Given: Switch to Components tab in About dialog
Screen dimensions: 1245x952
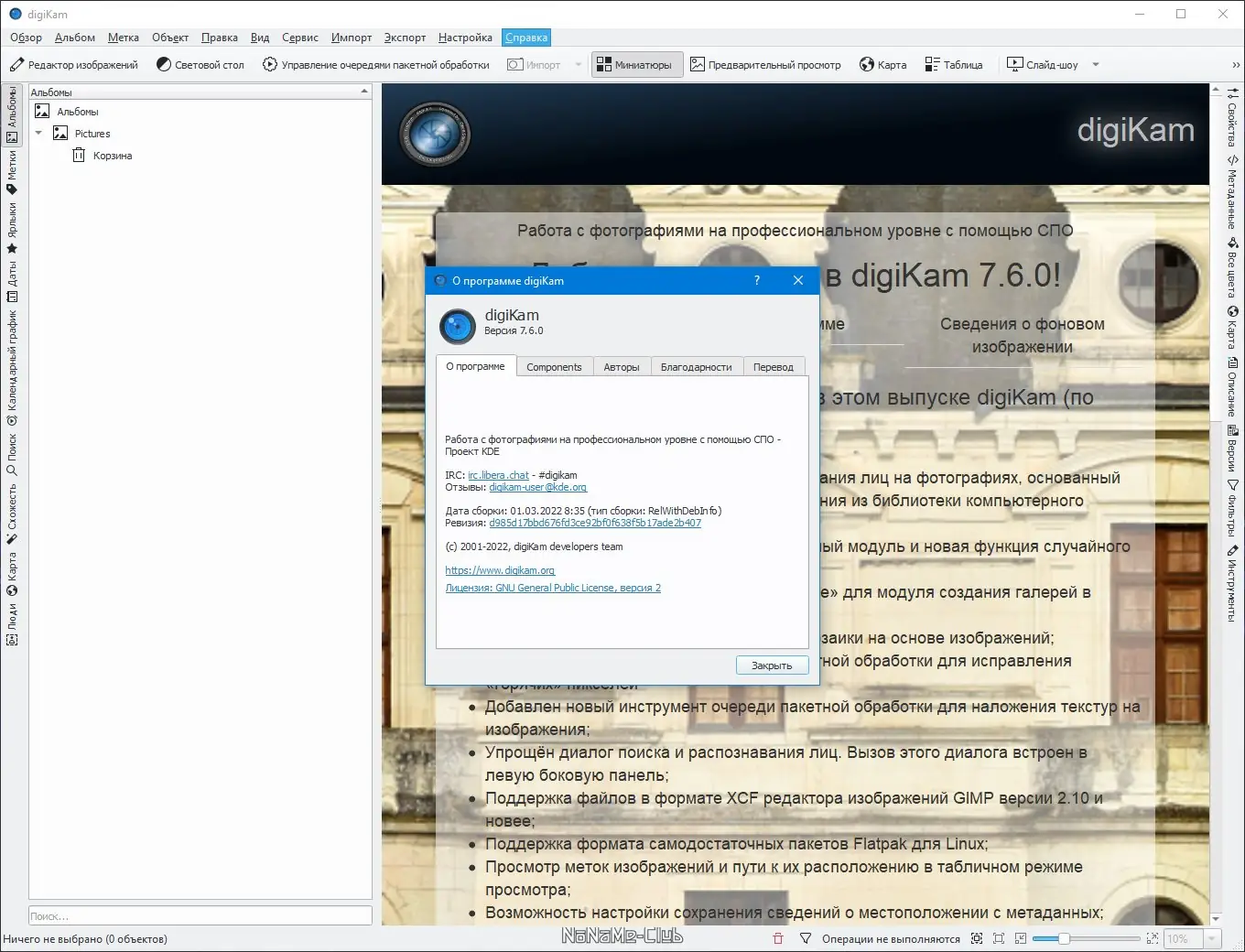Looking at the screenshot, I should 554,367.
